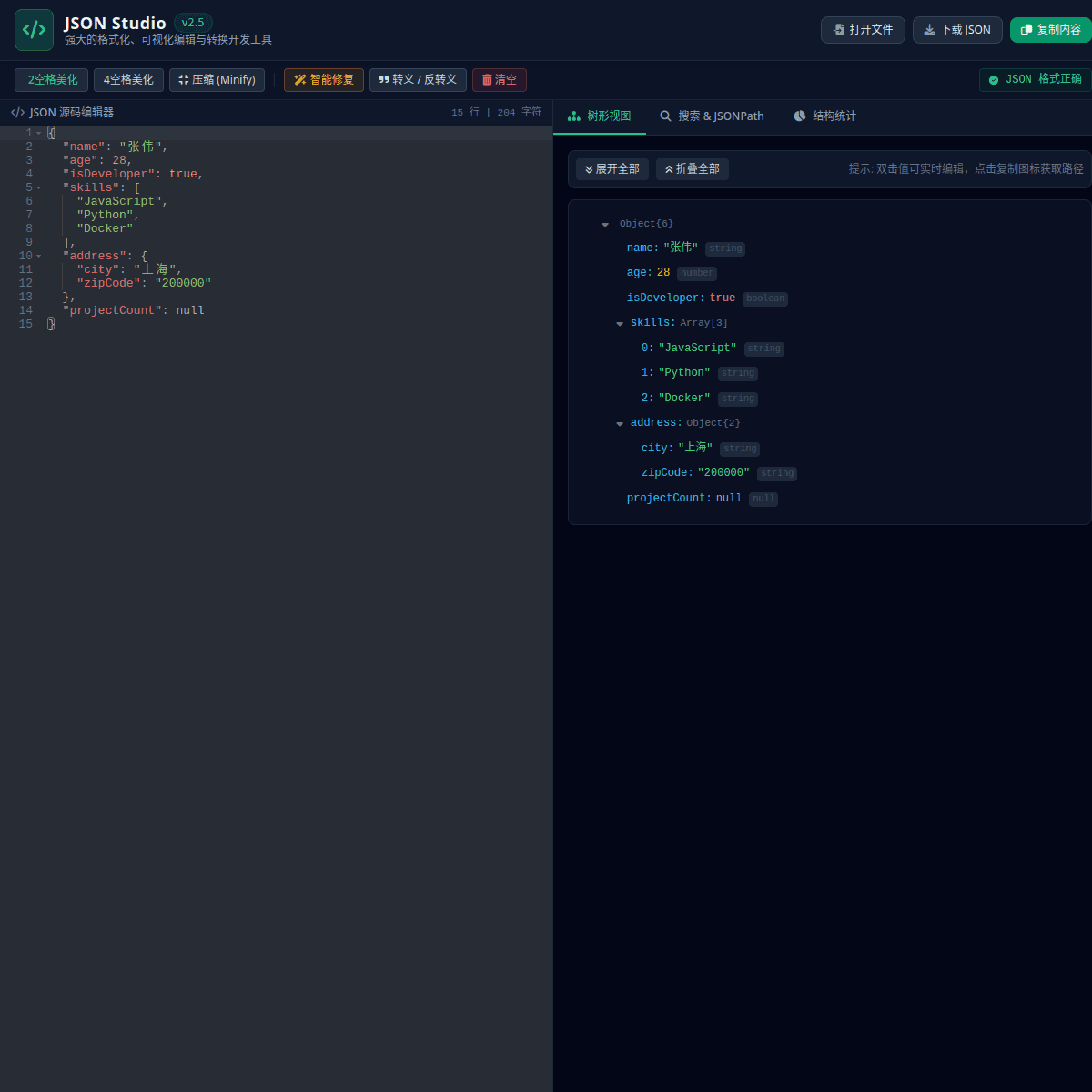Click the 15 行 | 204 字符 counter
Image resolution: width=1092 pixels, height=1092 pixels.
(x=496, y=112)
